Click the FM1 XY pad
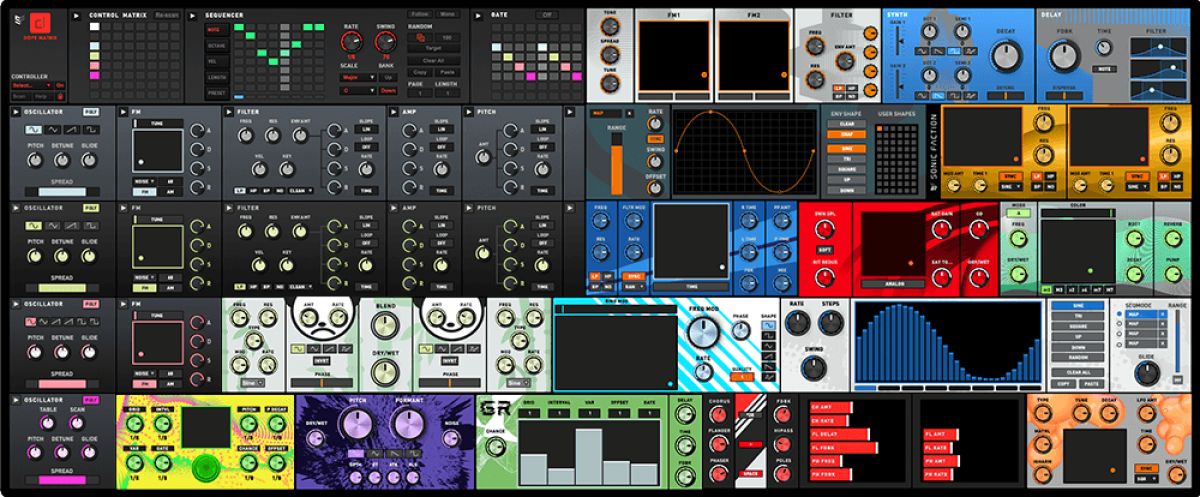This screenshot has width=1200, height=497. 674,56
